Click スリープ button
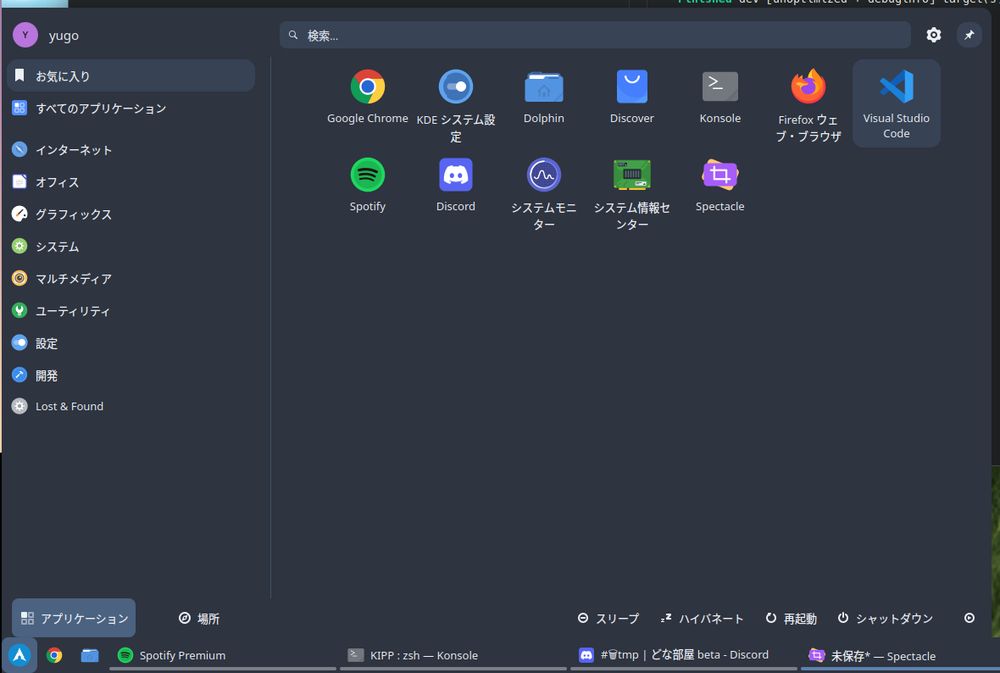This screenshot has width=1000, height=673. tap(608, 618)
